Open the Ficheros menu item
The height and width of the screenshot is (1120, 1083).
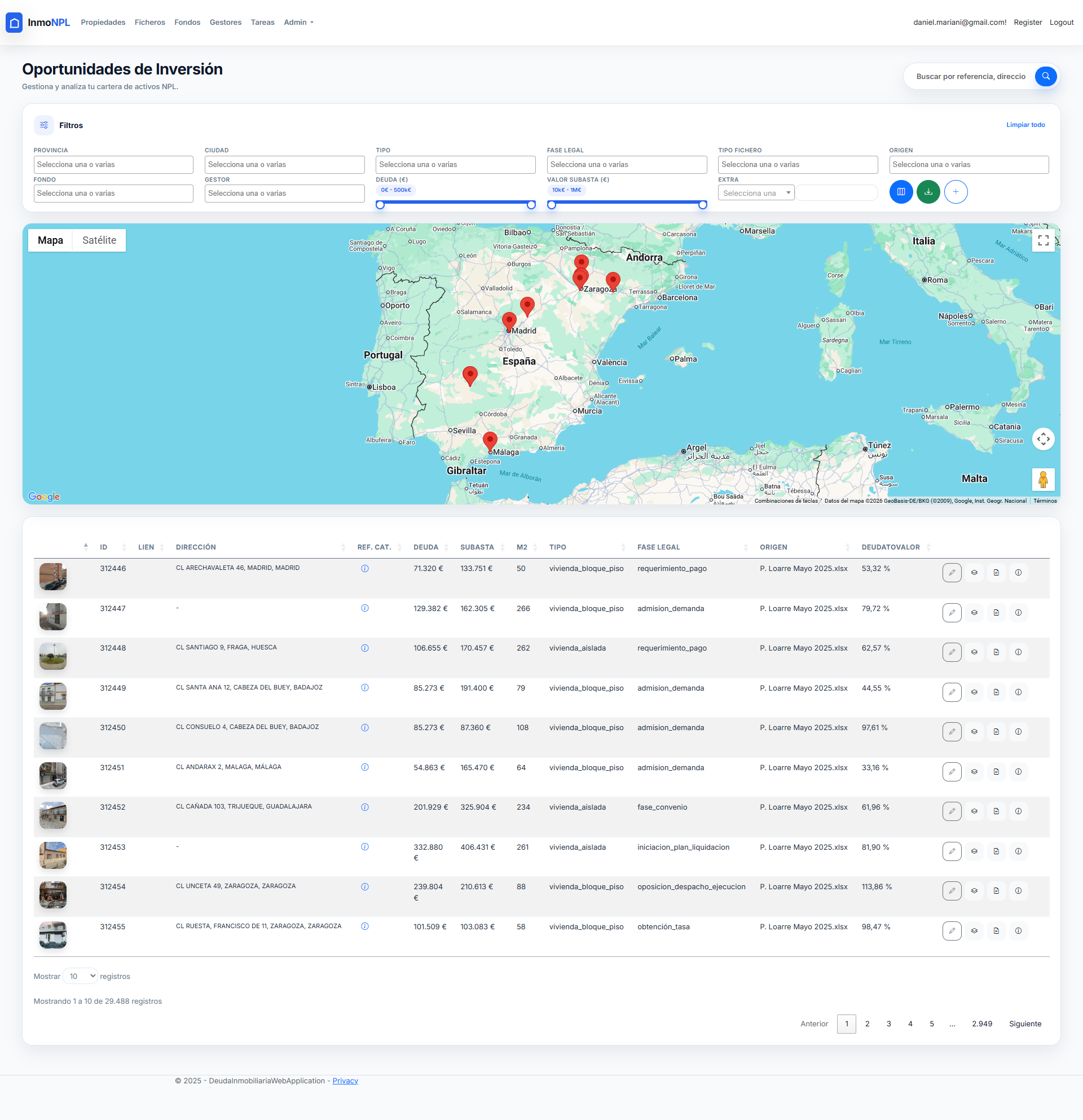tap(149, 23)
